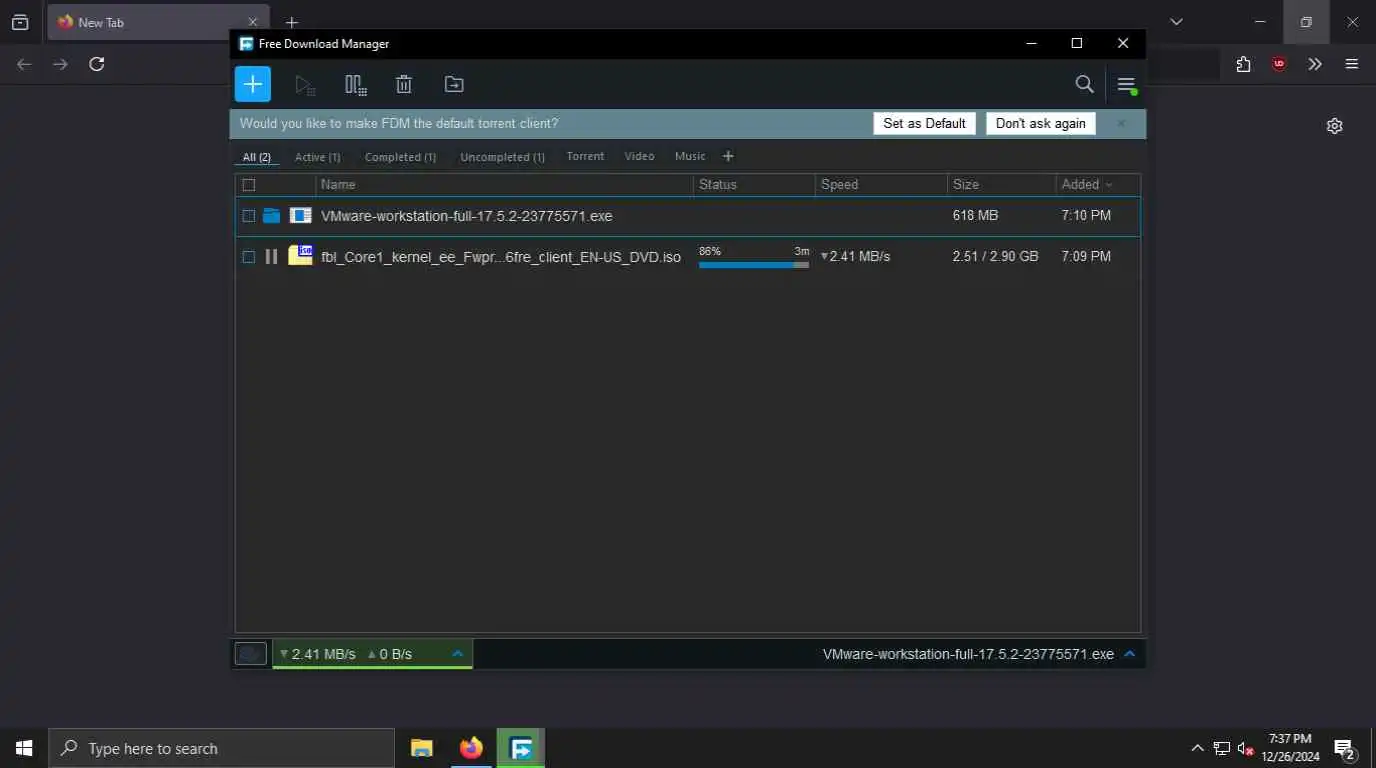Switch to the Video filter tab
Image resolution: width=1376 pixels, height=768 pixels.
coord(639,156)
